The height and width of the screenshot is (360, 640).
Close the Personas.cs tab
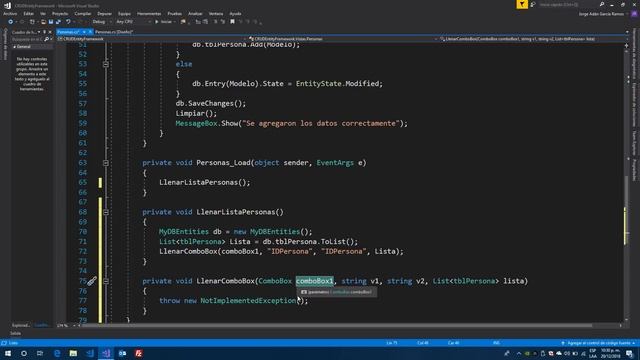tap(90, 32)
